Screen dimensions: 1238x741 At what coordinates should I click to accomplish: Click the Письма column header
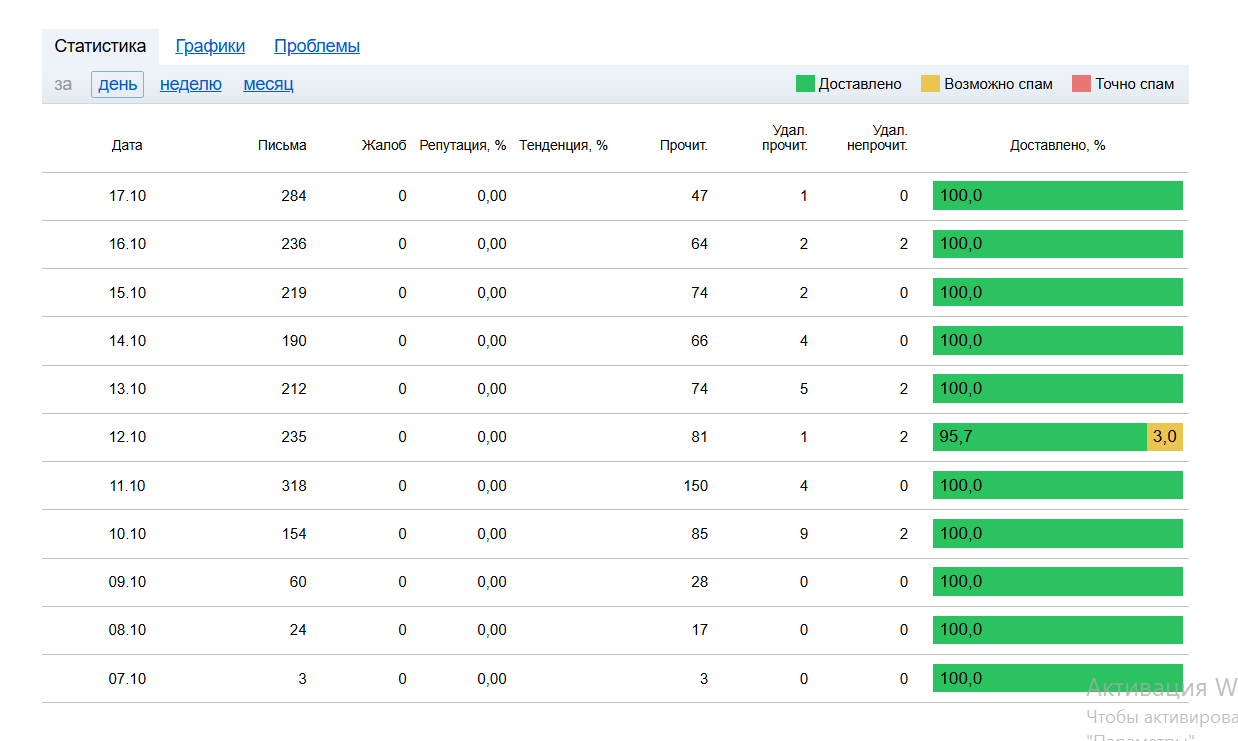[x=282, y=145]
